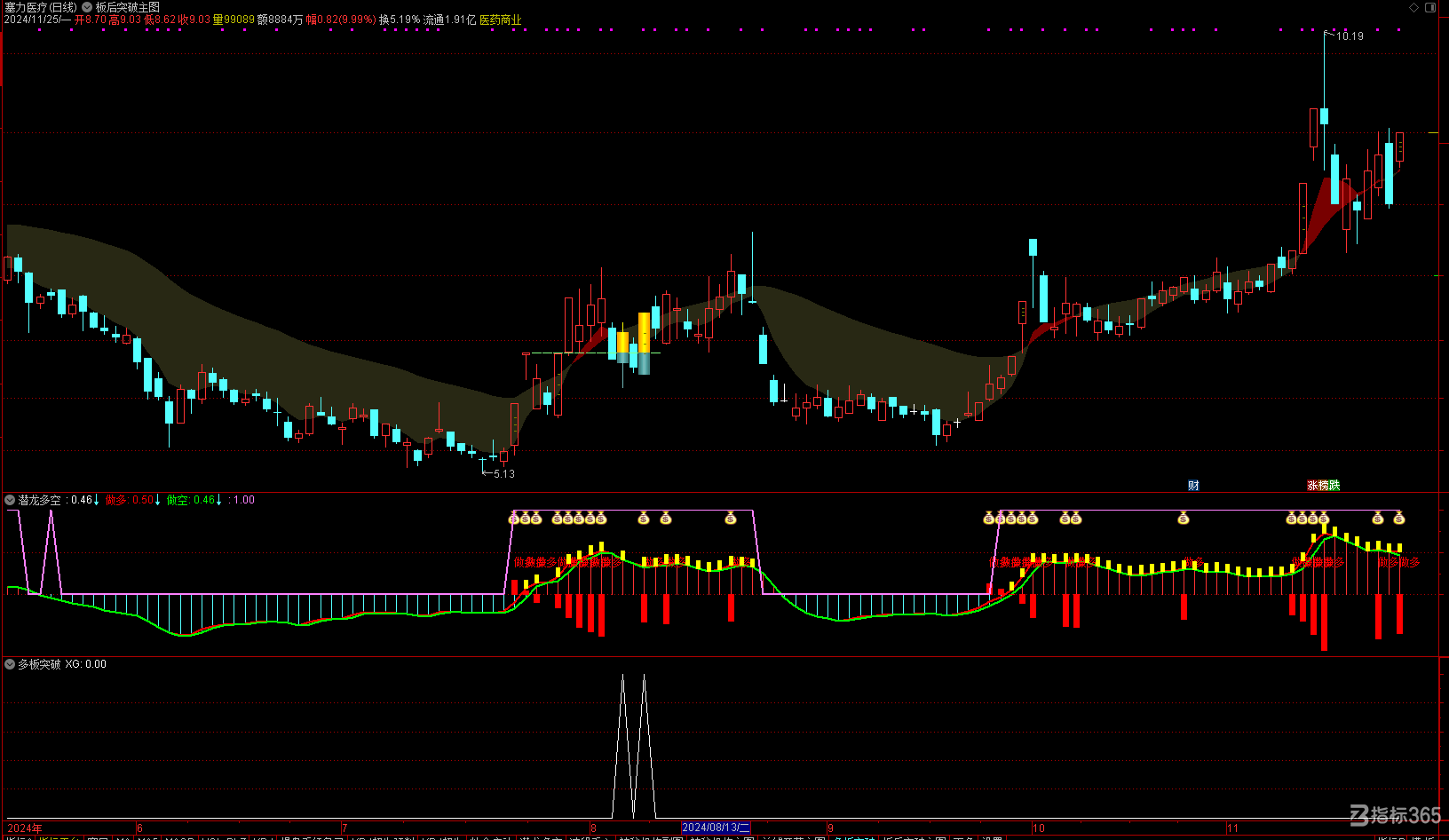The image size is (1449, 840).
Task: Click the 财 marker on the chart
Action: click(1193, 486)
